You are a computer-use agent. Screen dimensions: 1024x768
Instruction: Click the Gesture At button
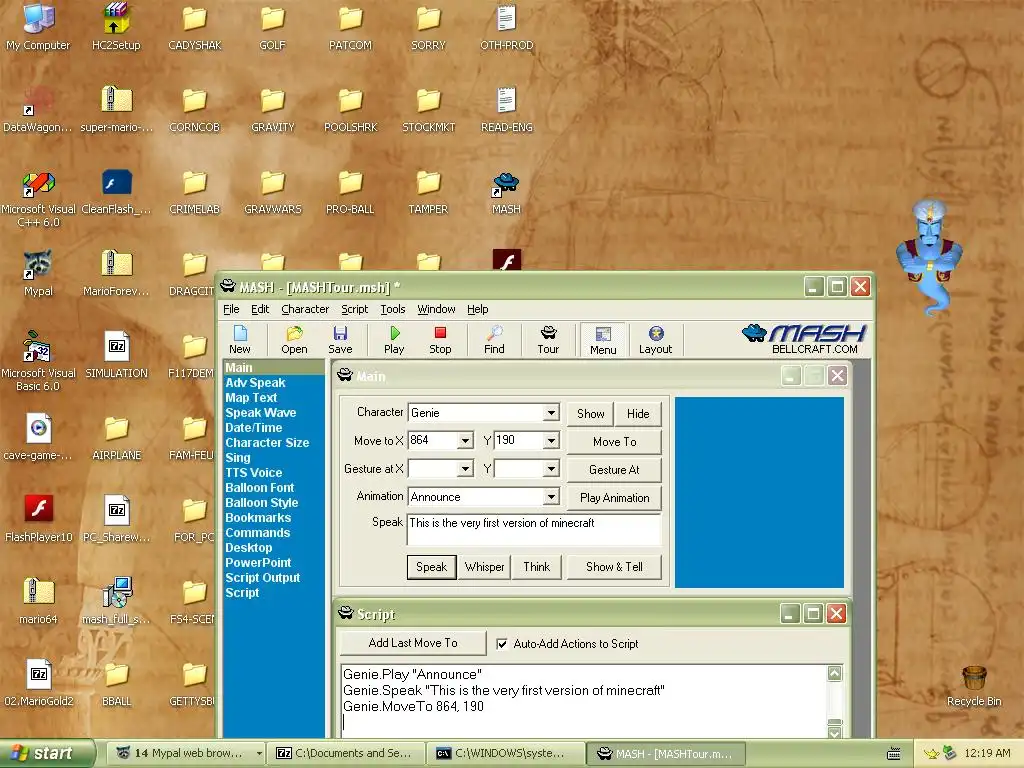pos(614,470)
